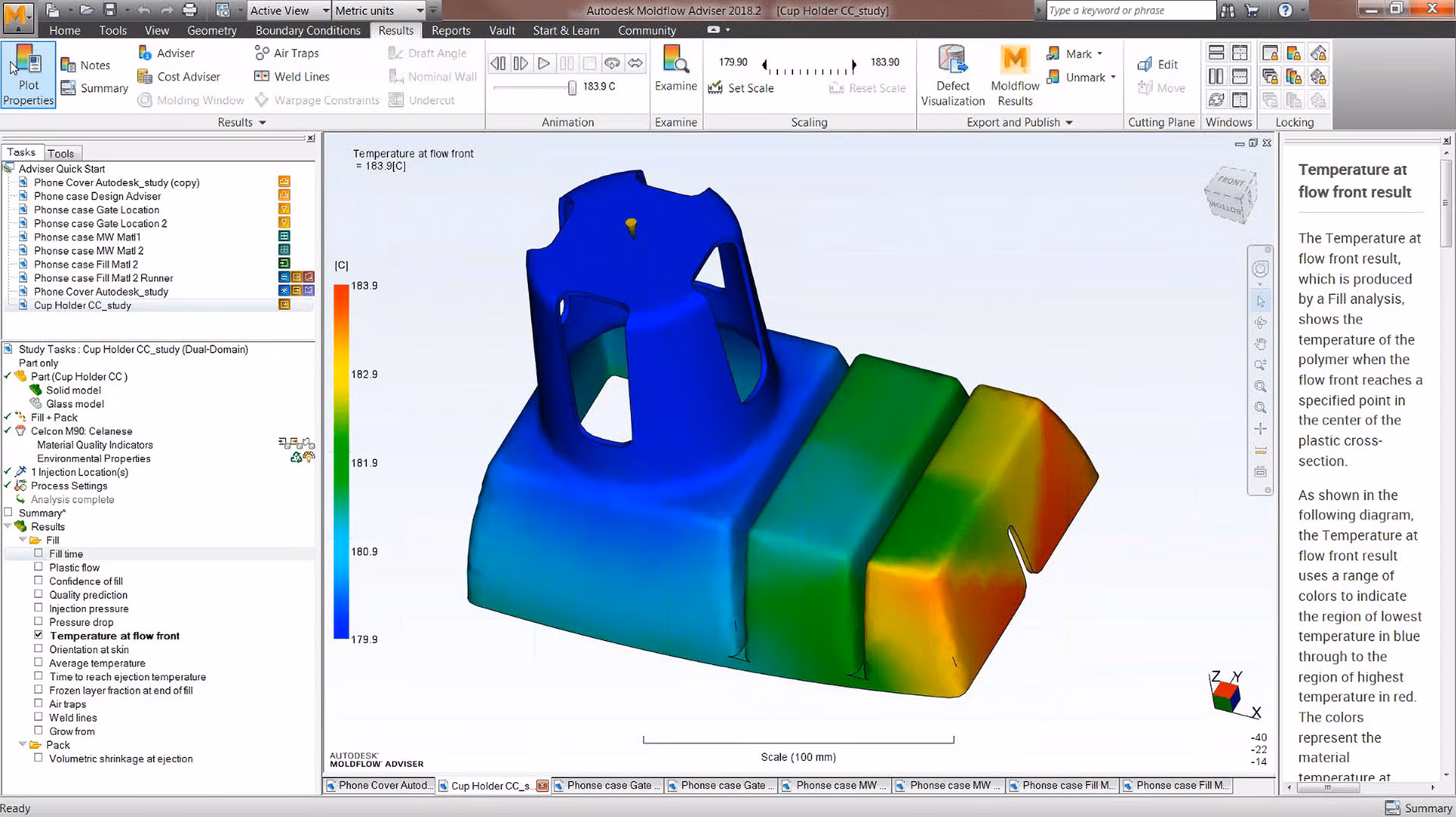Expand the Results panel dropdown
This screenshot has height=817, width=1456.
[242, 122]
